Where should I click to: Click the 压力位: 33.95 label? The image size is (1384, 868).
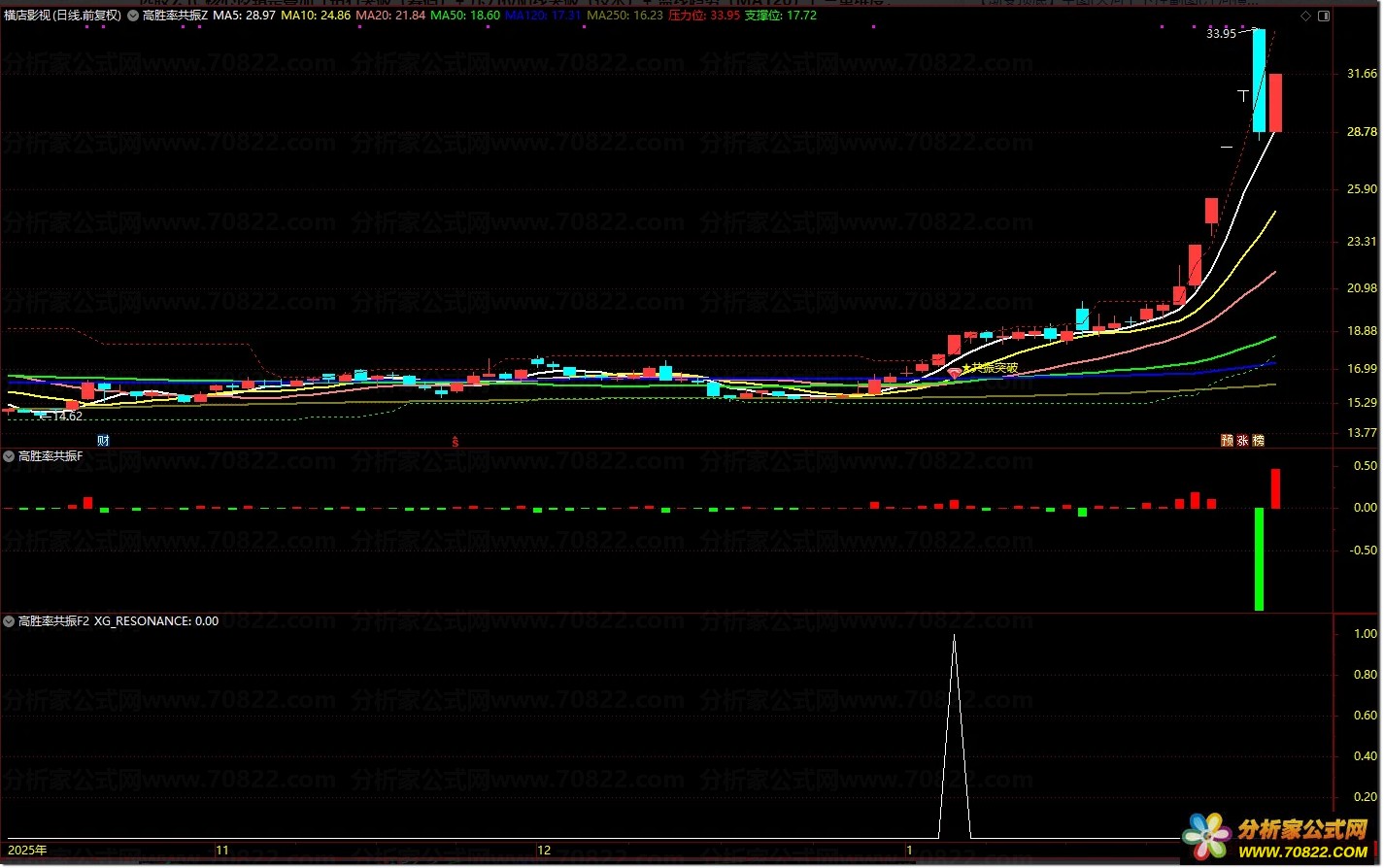click(x=704, y=16)
